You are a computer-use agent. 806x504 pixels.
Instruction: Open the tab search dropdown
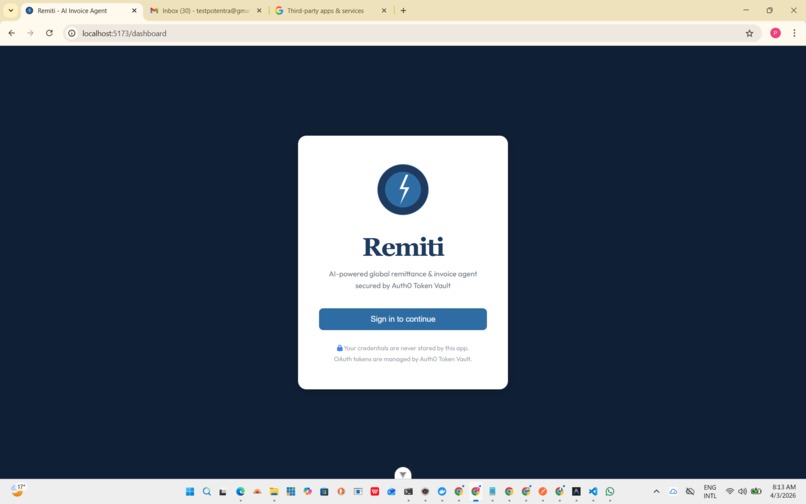(x=10, y=10)
